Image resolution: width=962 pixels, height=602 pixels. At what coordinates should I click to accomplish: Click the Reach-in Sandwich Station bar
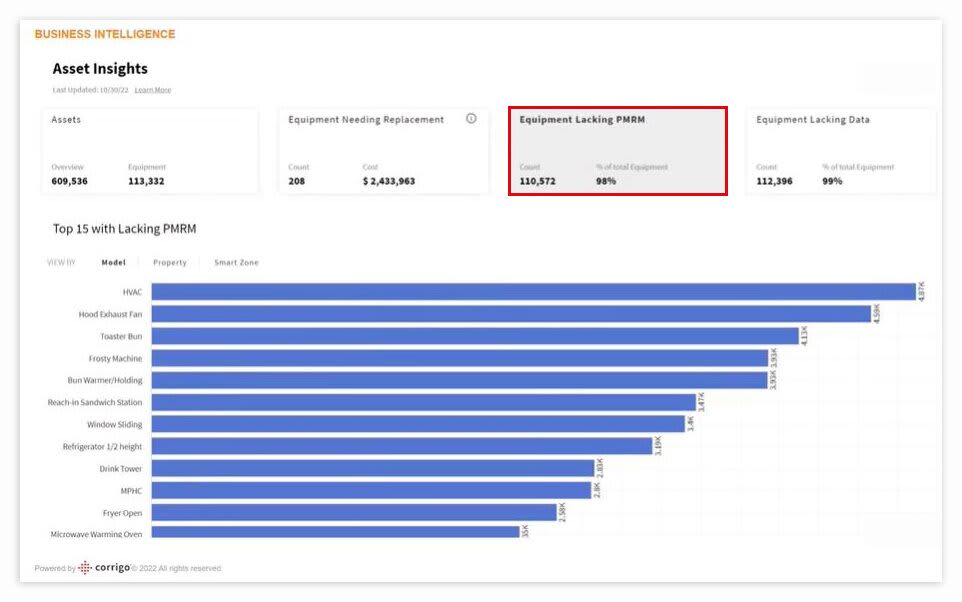click(424, 403)
